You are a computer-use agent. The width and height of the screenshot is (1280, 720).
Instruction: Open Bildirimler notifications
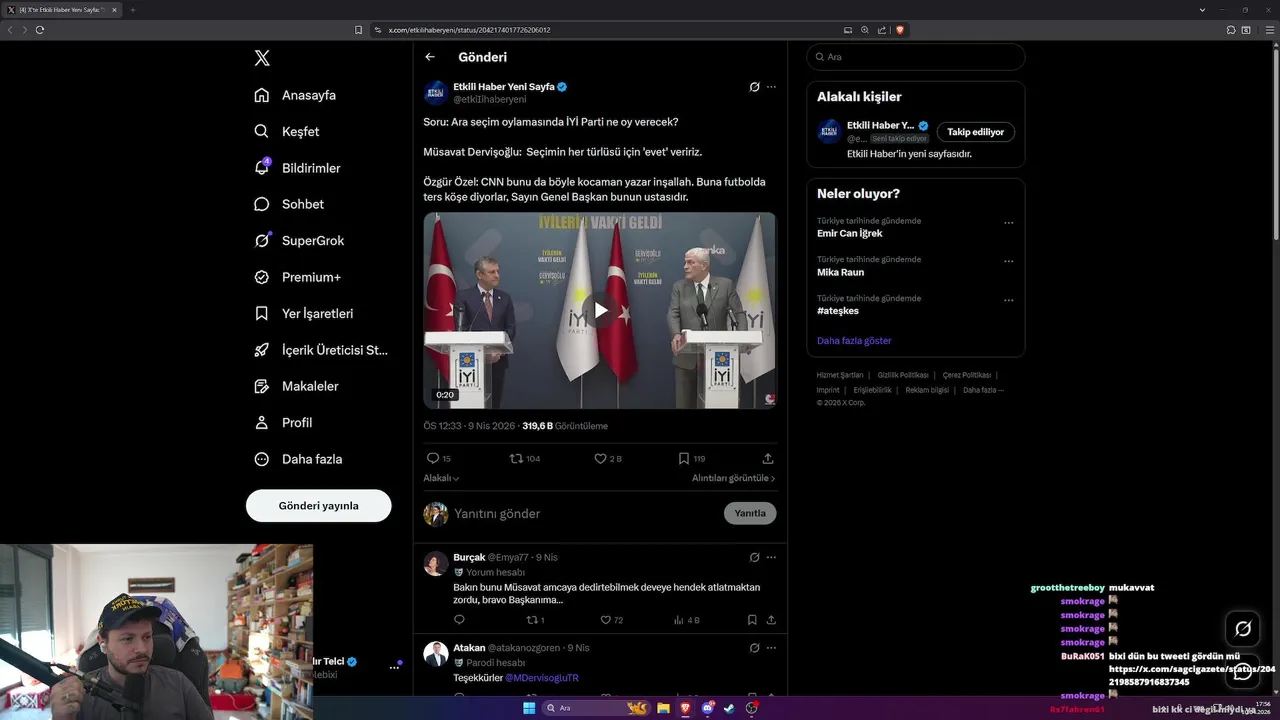coord(297,168)
